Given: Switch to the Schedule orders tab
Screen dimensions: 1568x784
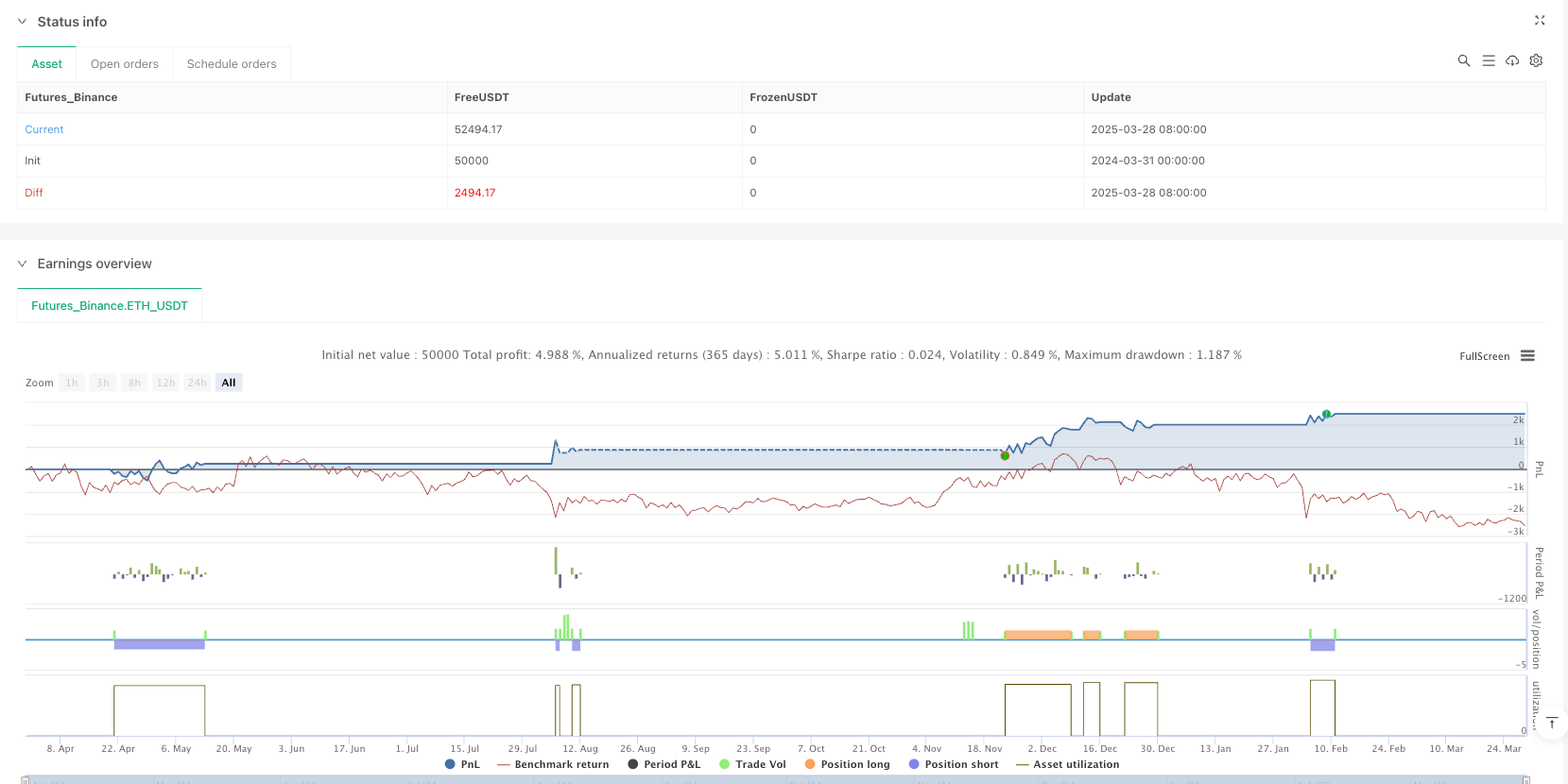Looking at the screenshot, I should click(x=232, y=64).
